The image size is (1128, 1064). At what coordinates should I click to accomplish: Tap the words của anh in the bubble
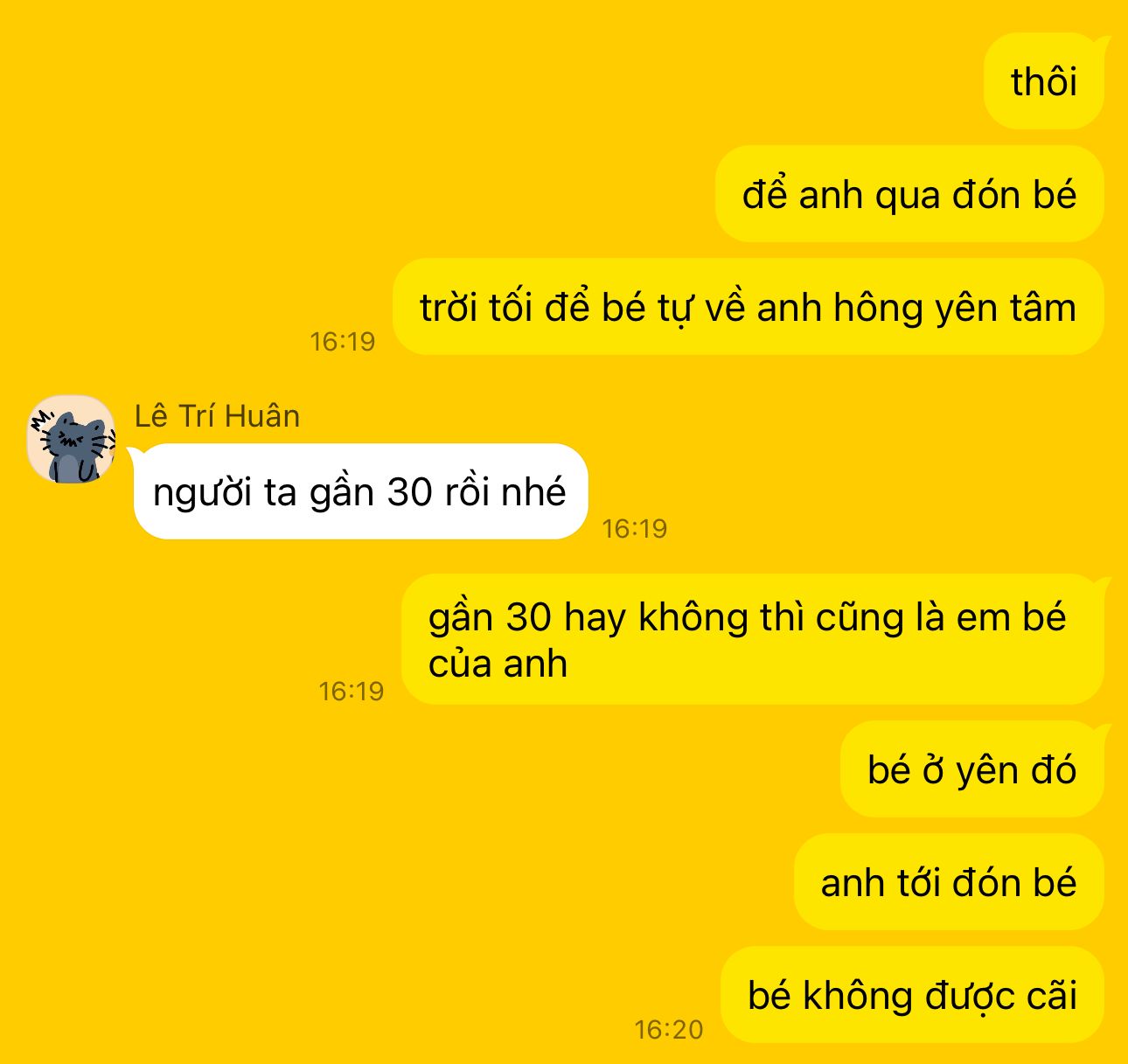pyautogui.click(x=498, y=664)
